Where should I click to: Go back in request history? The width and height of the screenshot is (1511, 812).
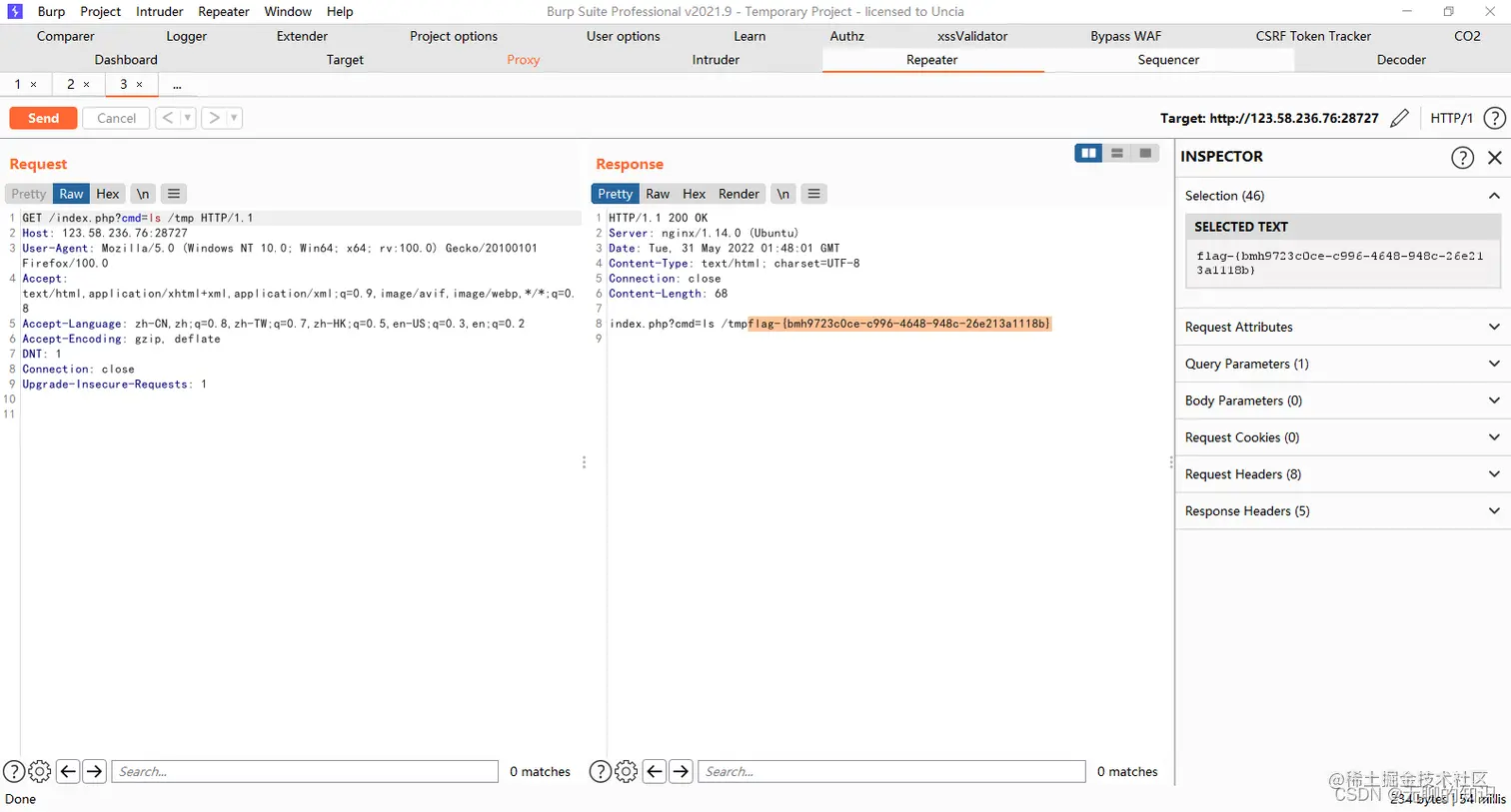(x=168, y=118)
